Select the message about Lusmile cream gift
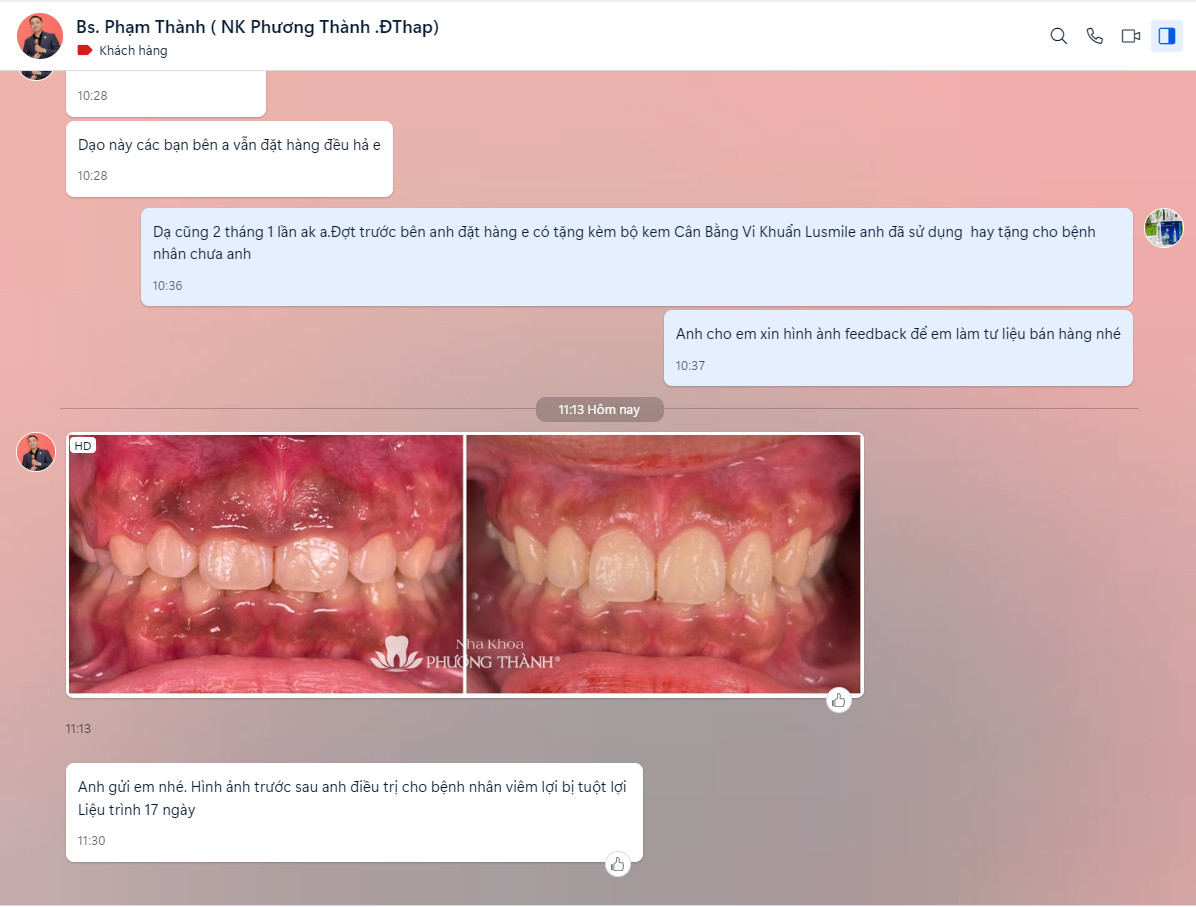The width and height of the screenshot is (1196, 907). tap(636, 256)
